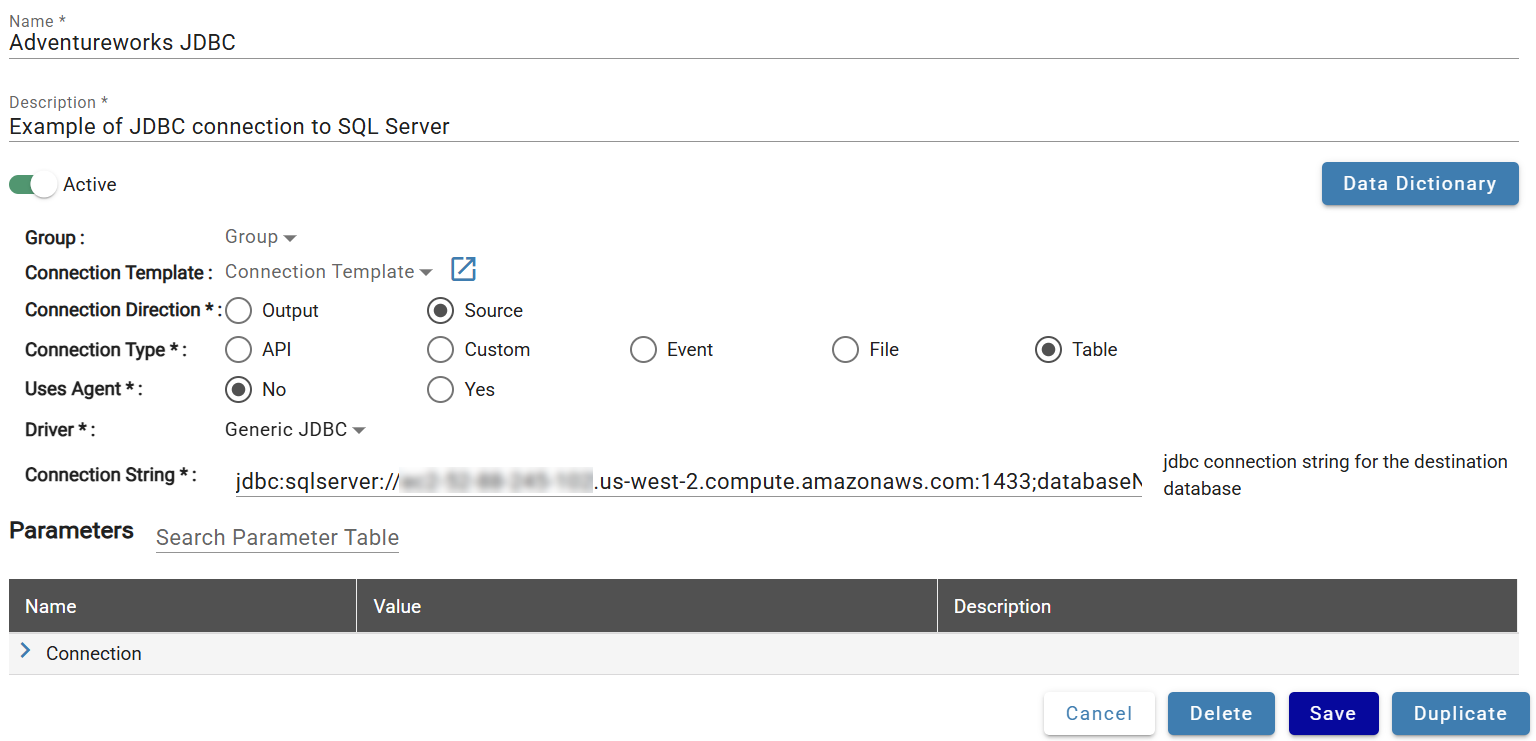The image size is (1536, 741).
Task: Select Output connection direction
Action: click(x=238, y=310)
